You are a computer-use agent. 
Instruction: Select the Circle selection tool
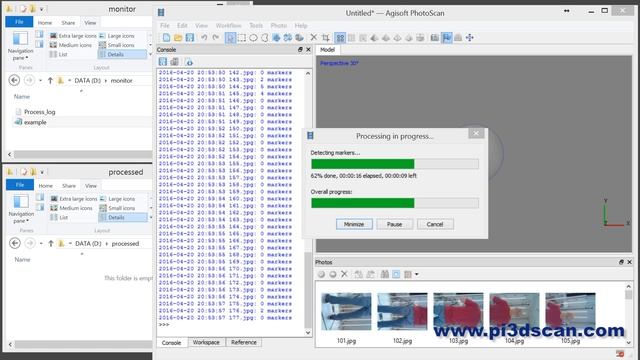[x=253, y=38]
